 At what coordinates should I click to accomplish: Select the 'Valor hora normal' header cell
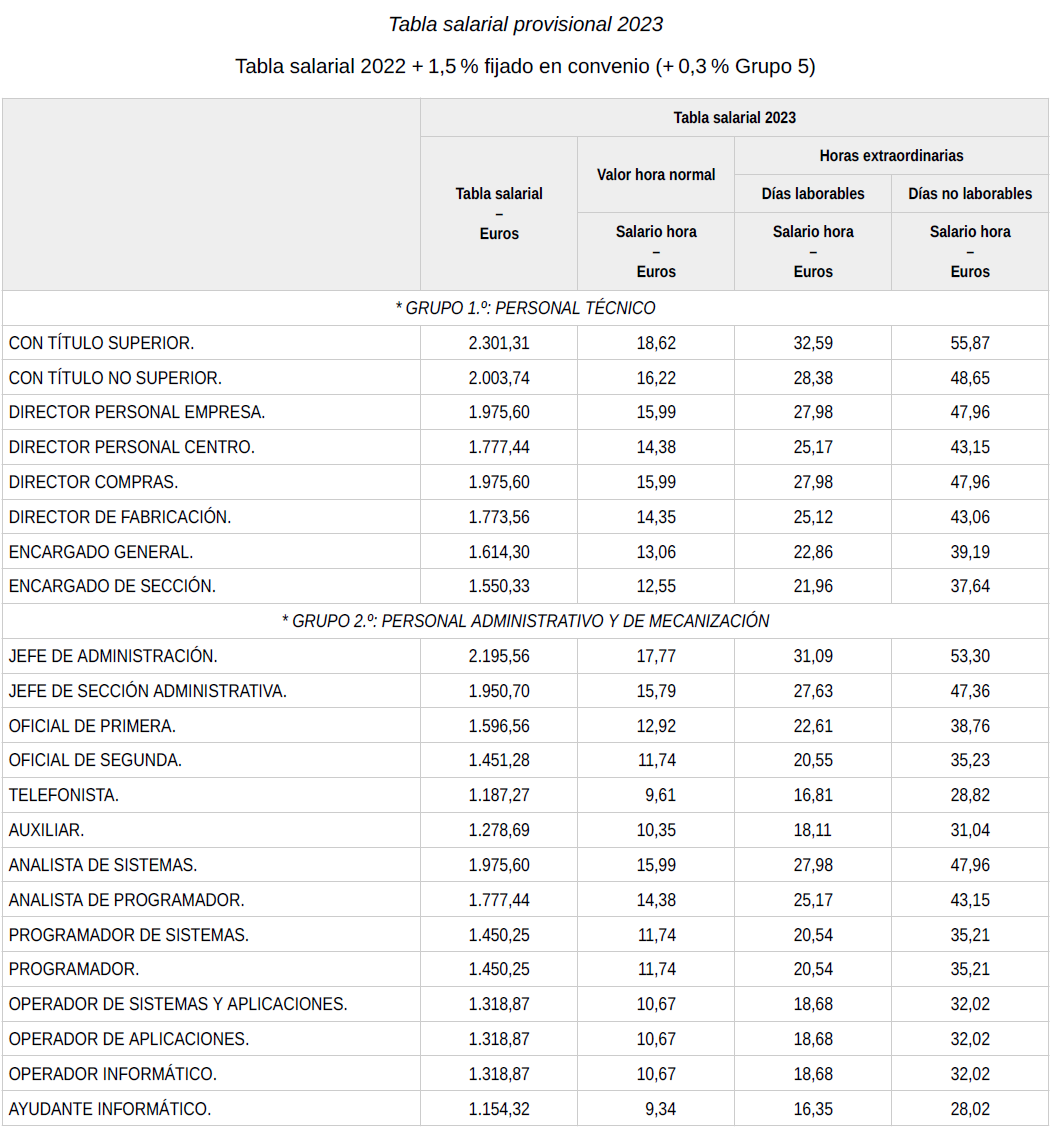656,174
